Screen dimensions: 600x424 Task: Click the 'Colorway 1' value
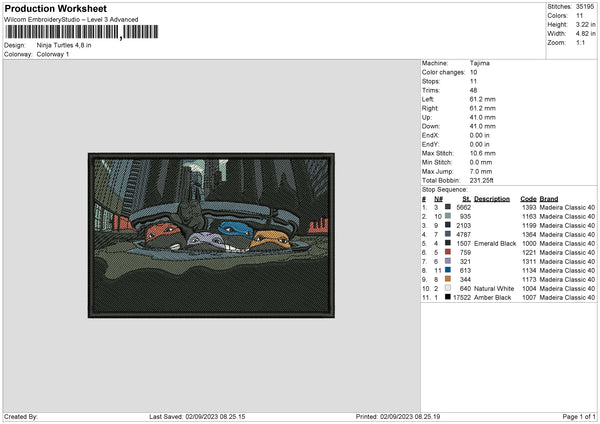53,54
